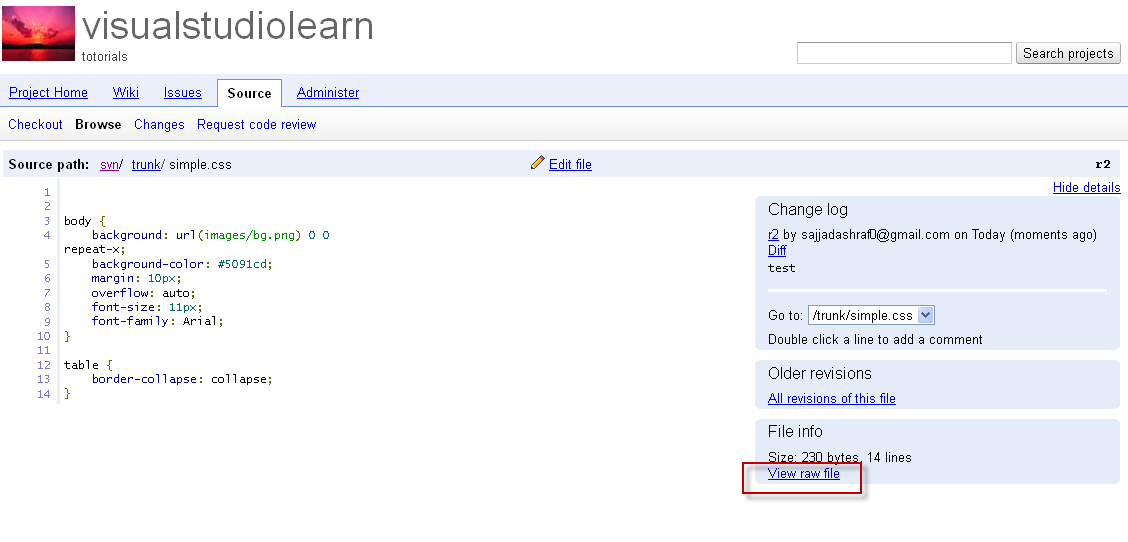Select the Source tab

click(x=249, y=94)
